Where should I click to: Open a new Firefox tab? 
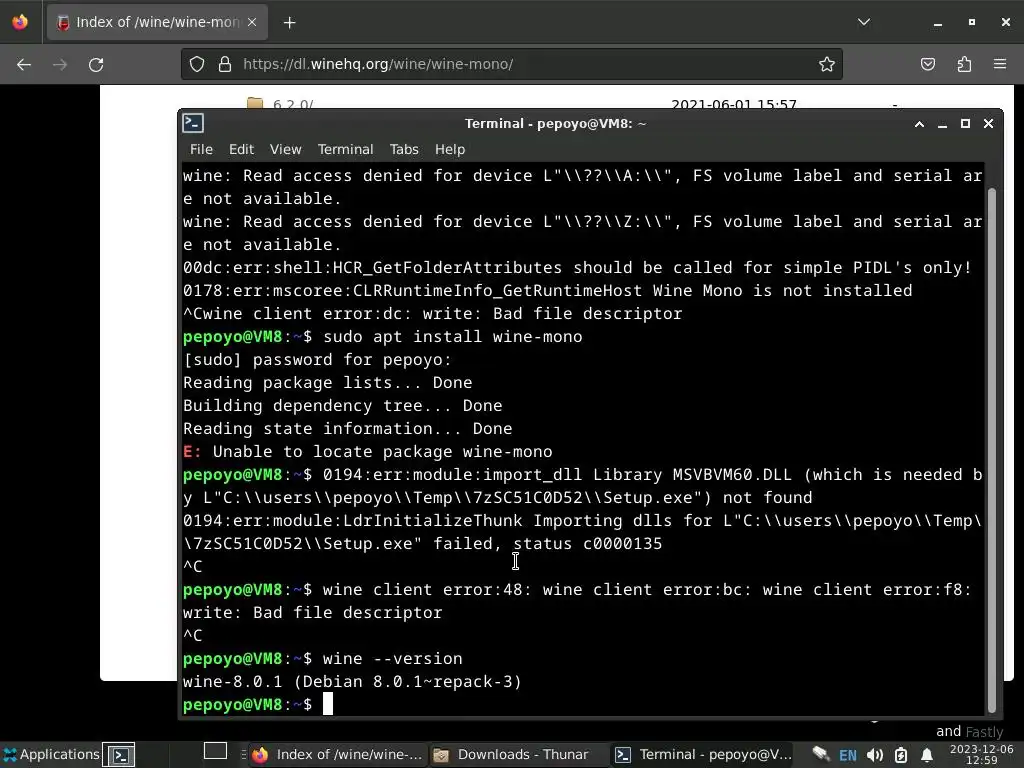click(289, 23)
